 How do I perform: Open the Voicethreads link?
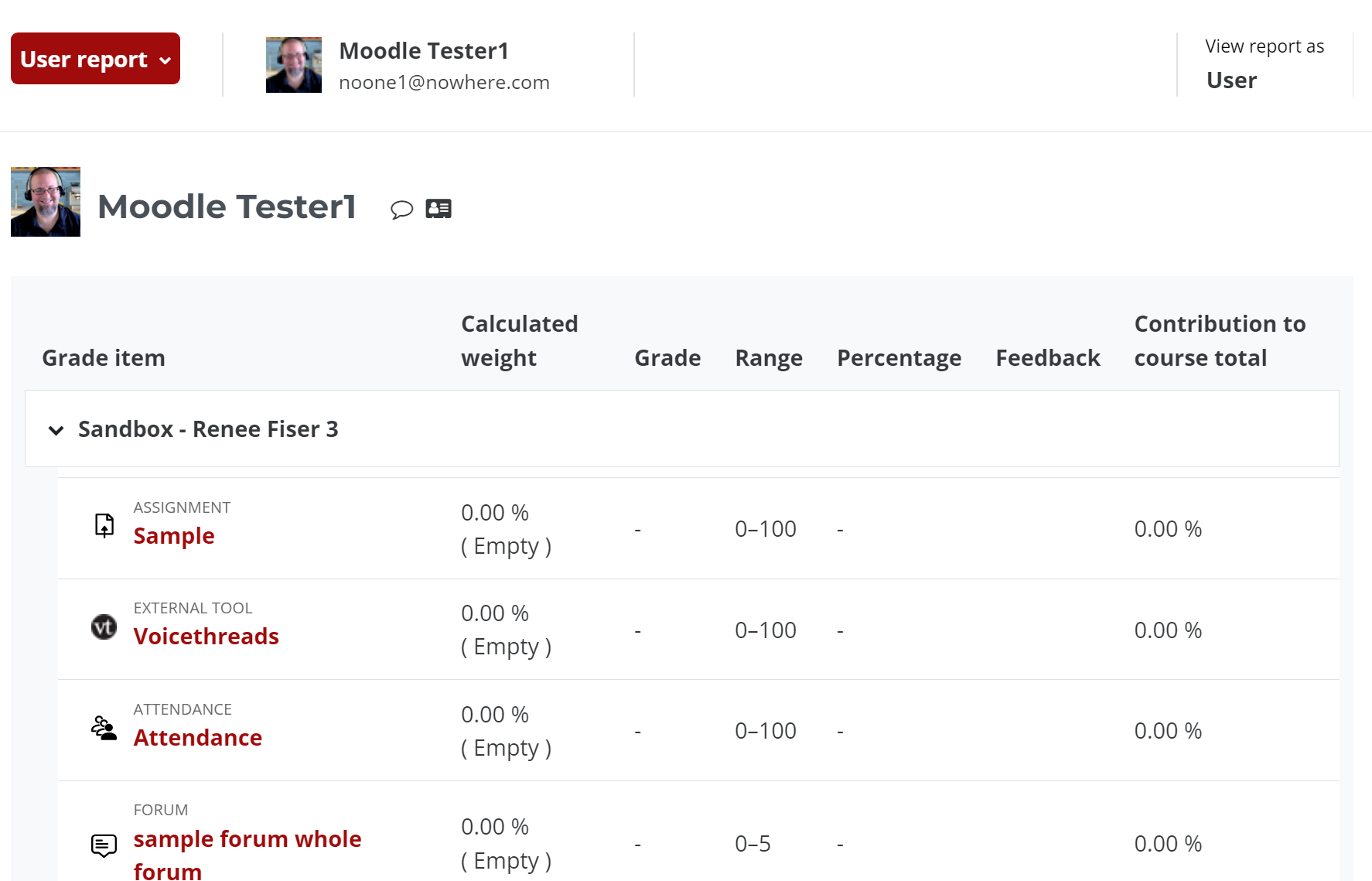(206, 637)
